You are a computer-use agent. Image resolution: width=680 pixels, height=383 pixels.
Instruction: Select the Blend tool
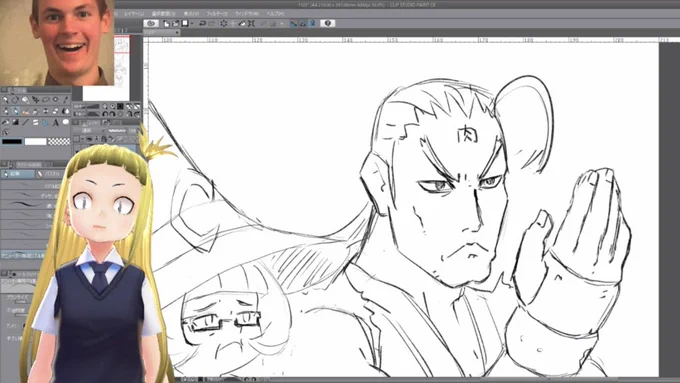[x=66, y=111]
